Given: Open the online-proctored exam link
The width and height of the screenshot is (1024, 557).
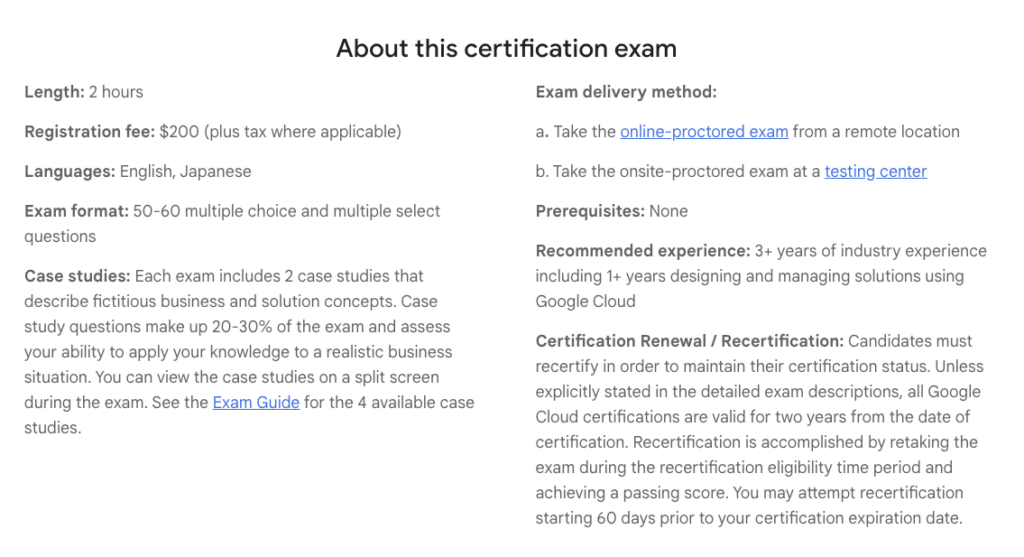Looking at the screenshot, I should click(704, 132).
